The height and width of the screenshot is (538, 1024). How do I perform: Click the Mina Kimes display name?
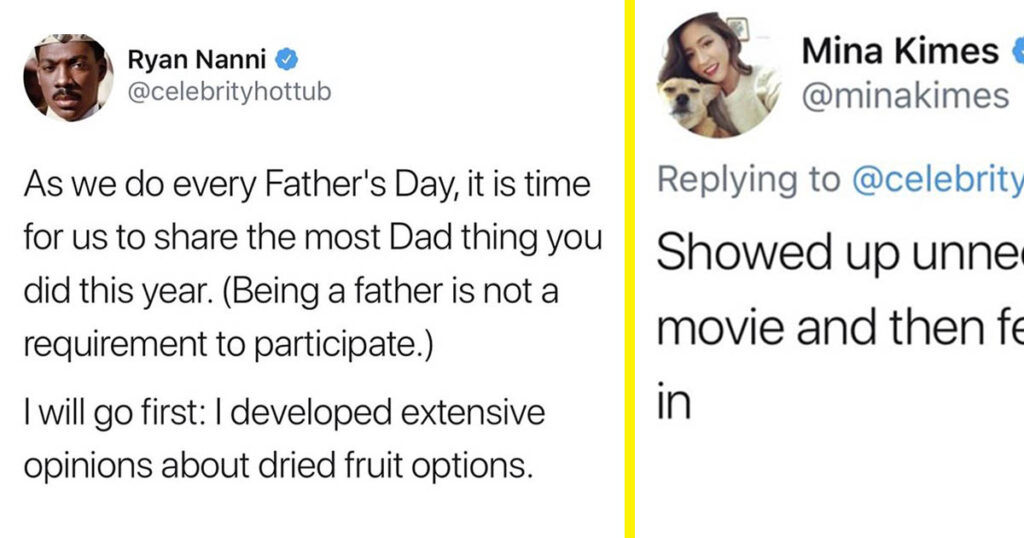pyautogui.click(x=900, y=51)
